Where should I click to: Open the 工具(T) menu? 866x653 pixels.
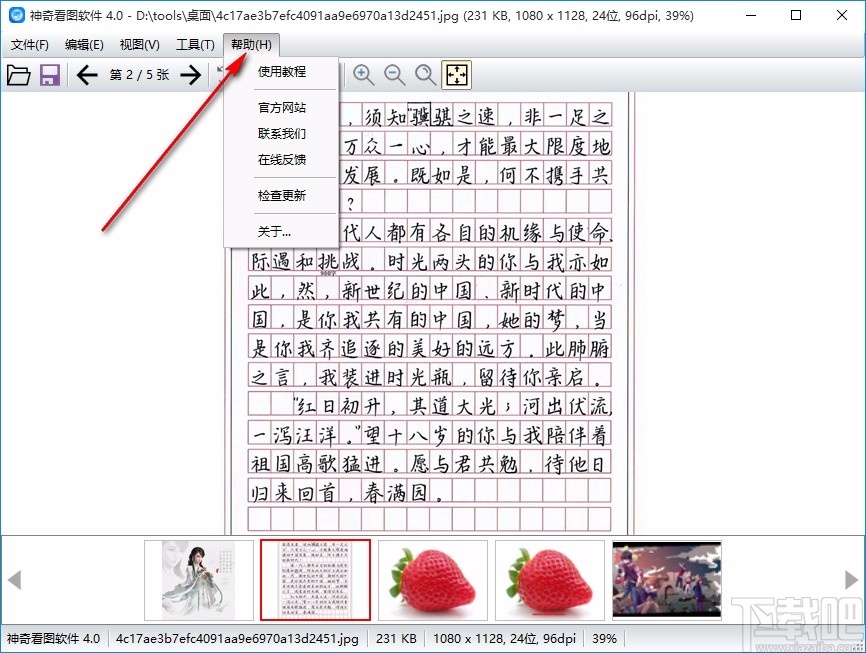click(x=194, y=44)
